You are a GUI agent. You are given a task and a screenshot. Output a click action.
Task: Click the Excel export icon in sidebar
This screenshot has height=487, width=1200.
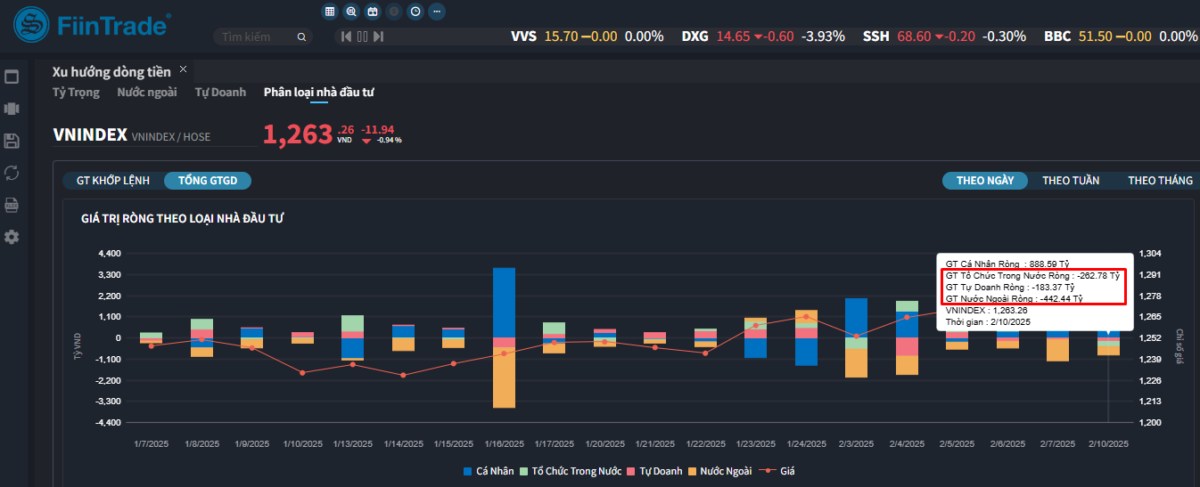(x=12, y=205)
